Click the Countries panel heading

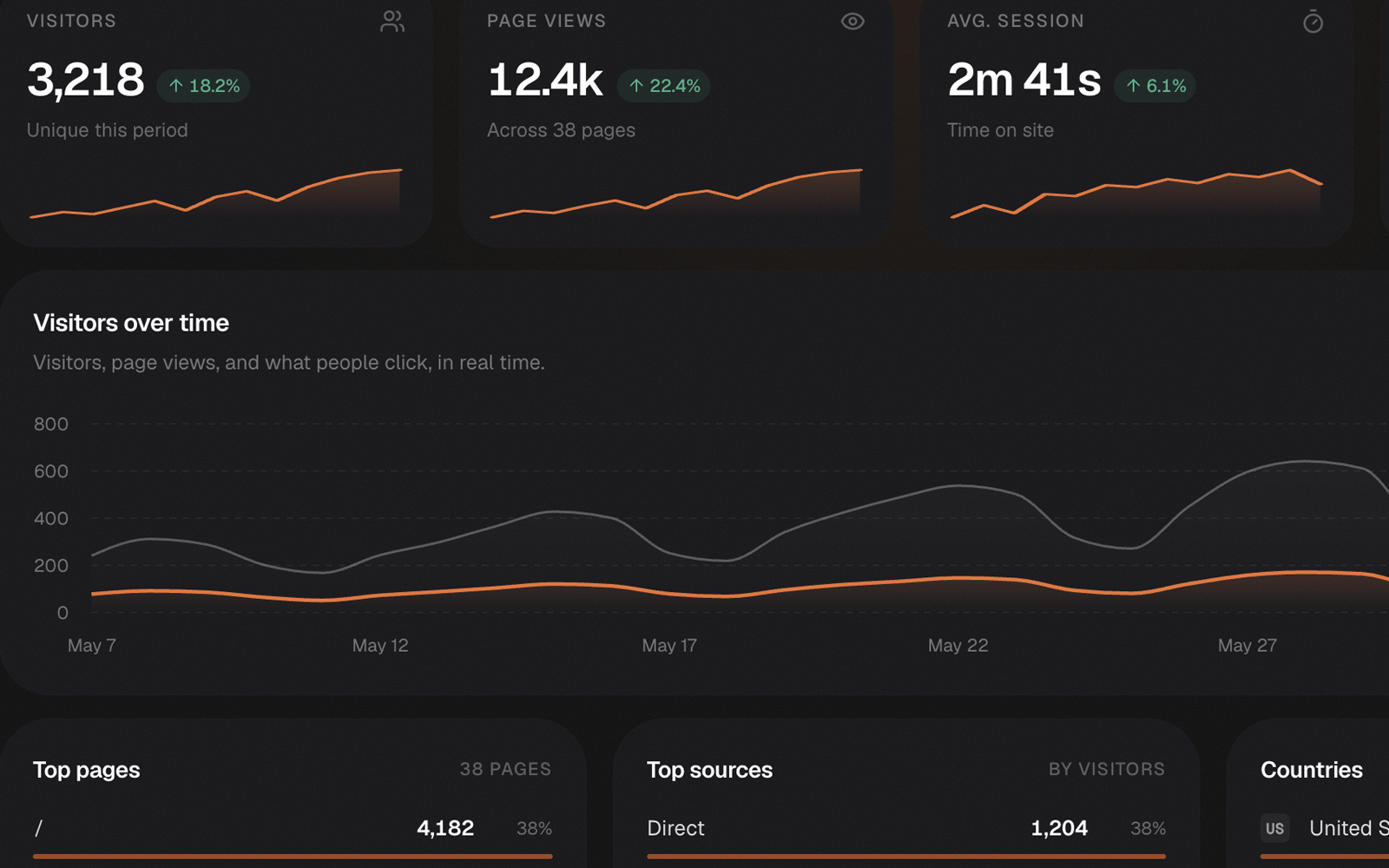click(1312, 770)
